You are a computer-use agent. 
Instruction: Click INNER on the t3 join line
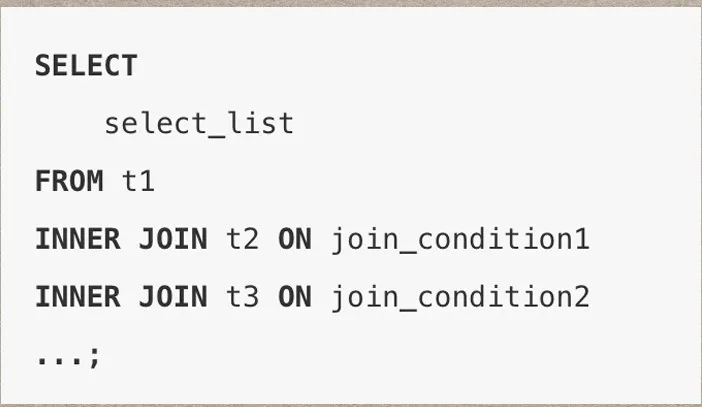77,297
